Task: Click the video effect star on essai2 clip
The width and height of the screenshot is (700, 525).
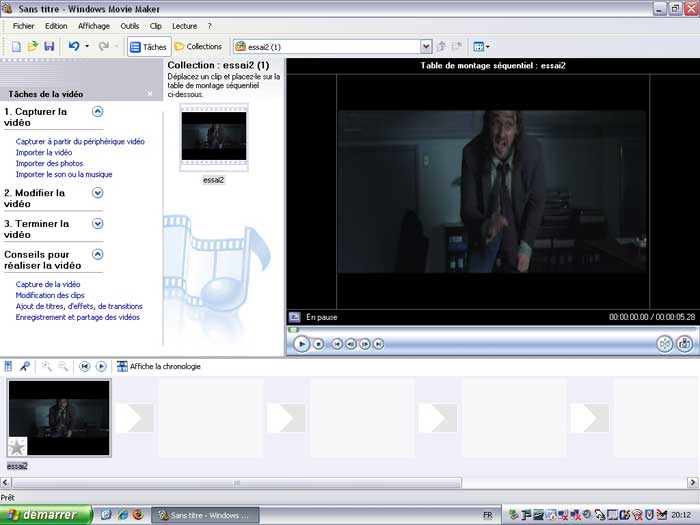Action: (x=17, y=447)
